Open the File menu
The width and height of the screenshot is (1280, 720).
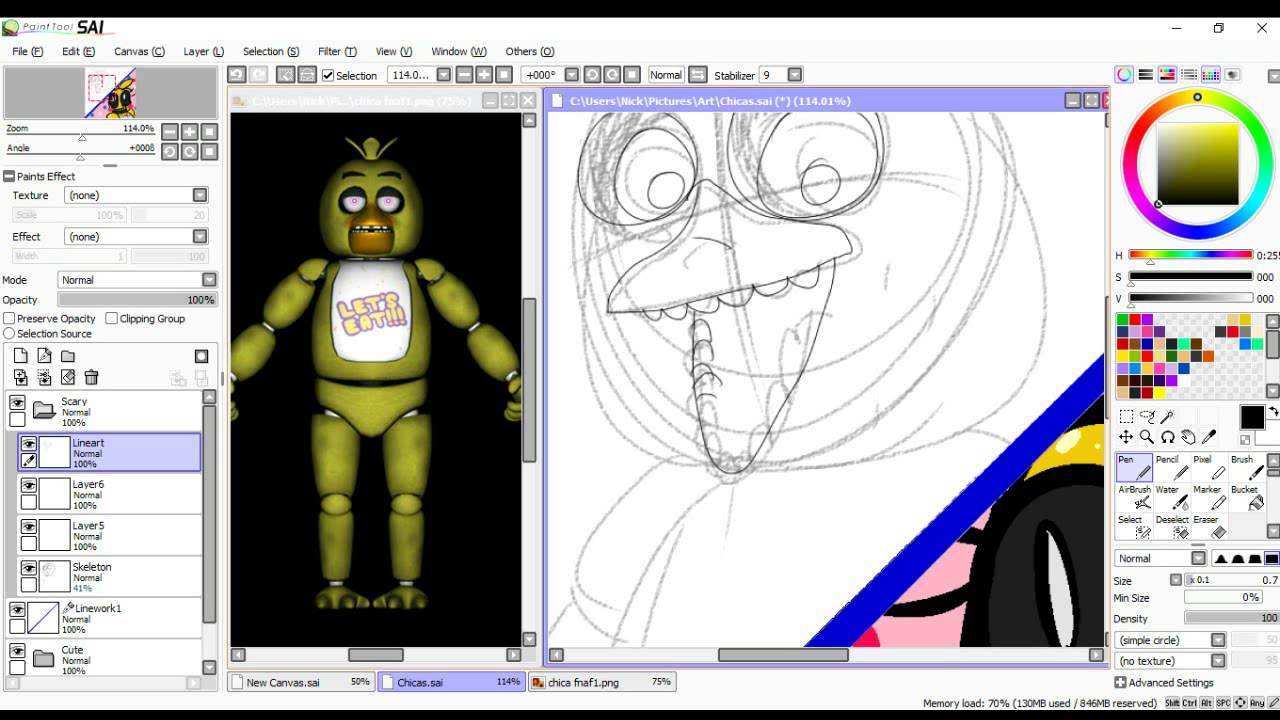tap(27, 51)
